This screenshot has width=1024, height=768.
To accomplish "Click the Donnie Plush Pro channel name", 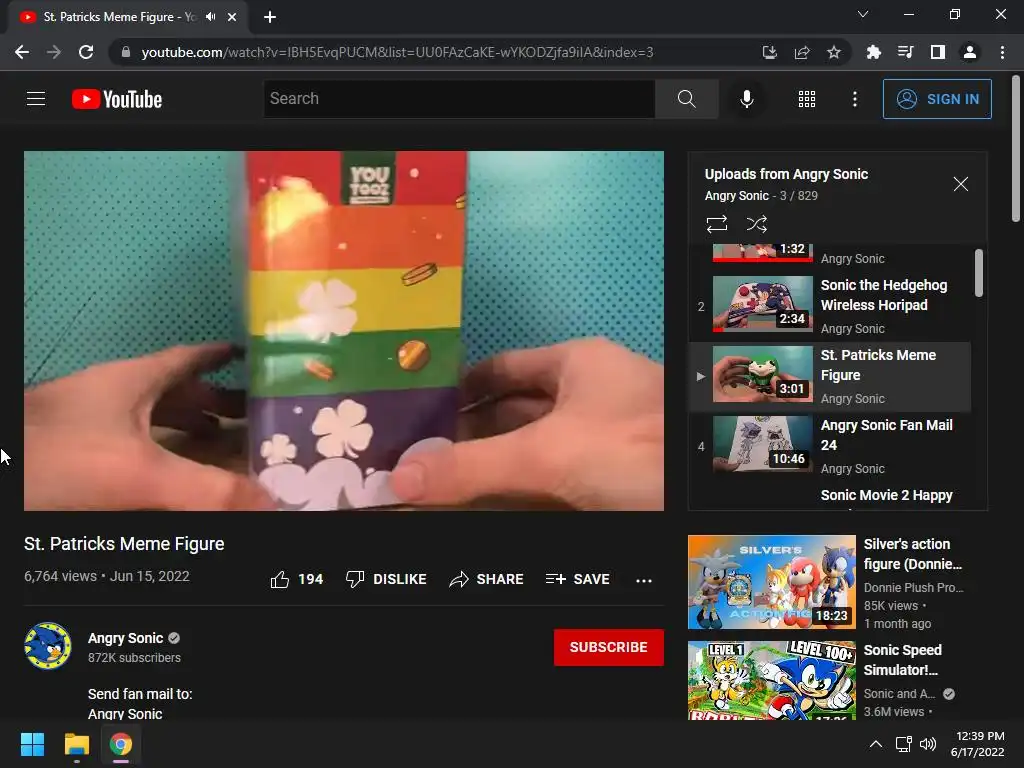I will pyautogui.click(x=913, y=587).
